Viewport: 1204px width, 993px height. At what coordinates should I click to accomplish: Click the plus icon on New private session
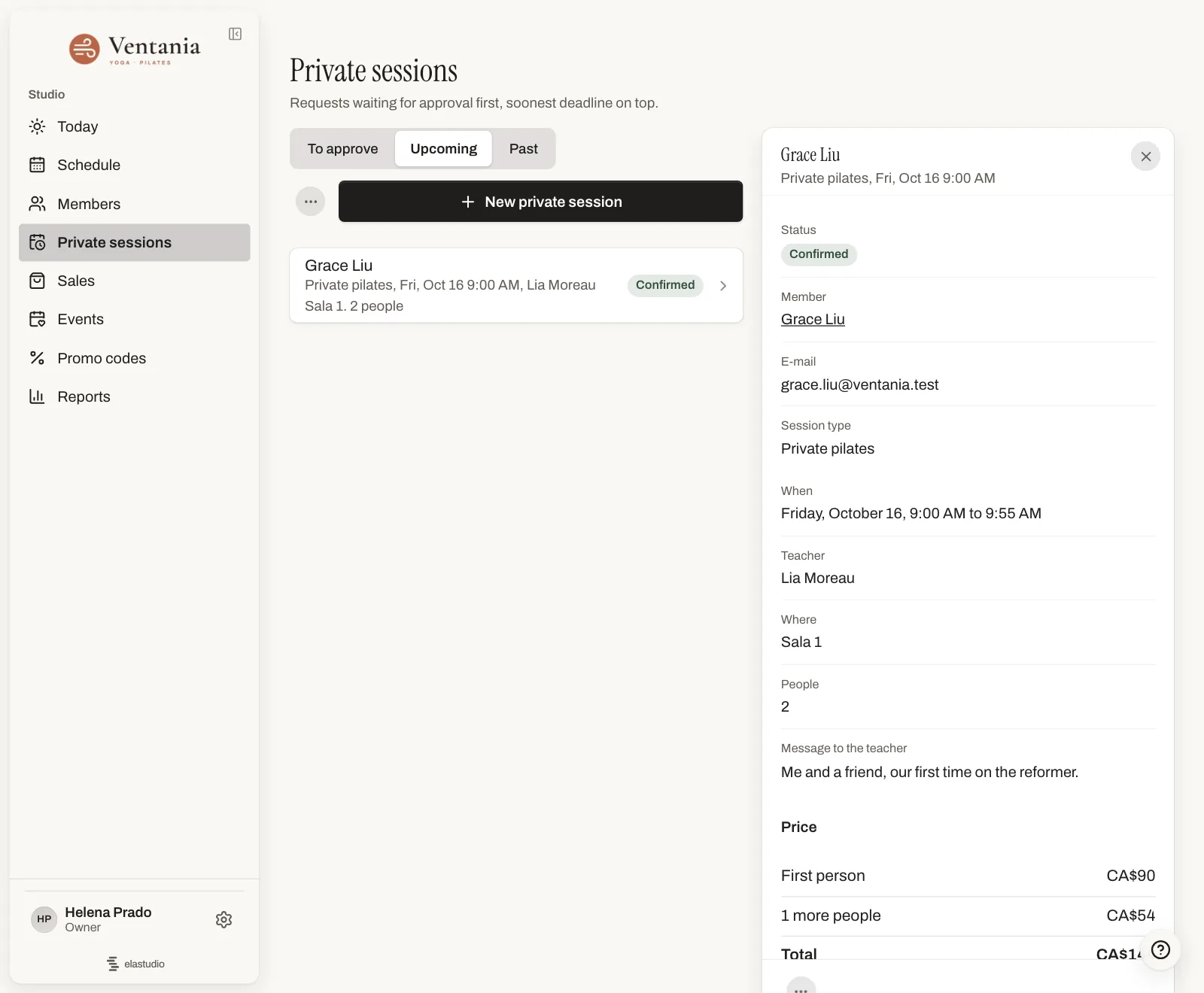(467, 202)
